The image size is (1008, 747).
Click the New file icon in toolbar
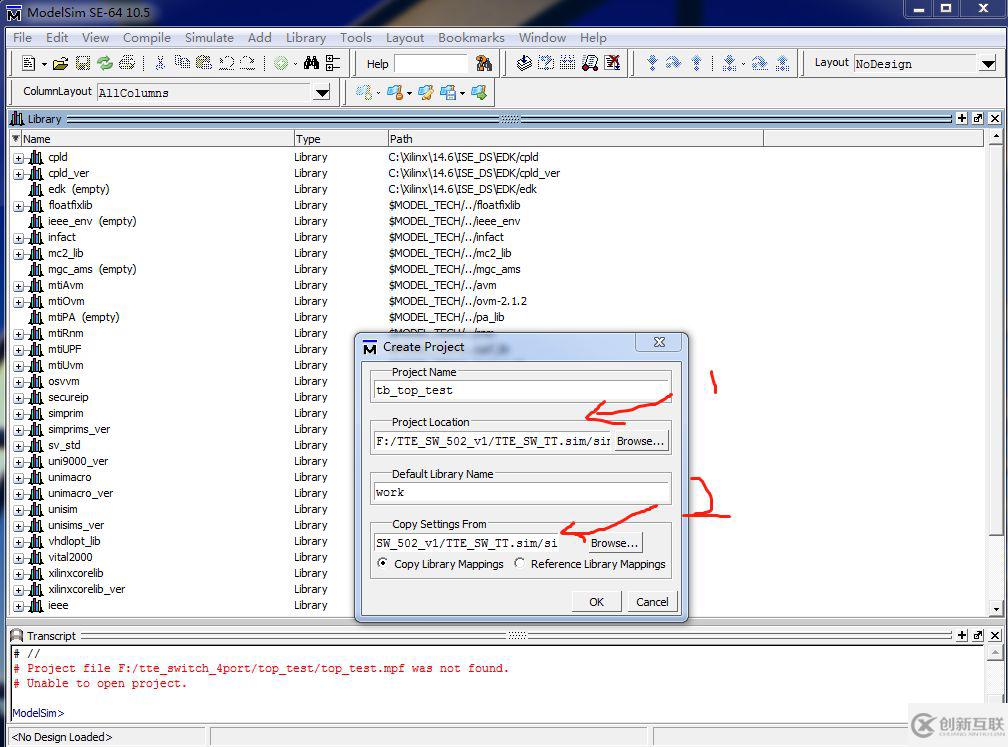pyautogui.click(x=29, y=64)
